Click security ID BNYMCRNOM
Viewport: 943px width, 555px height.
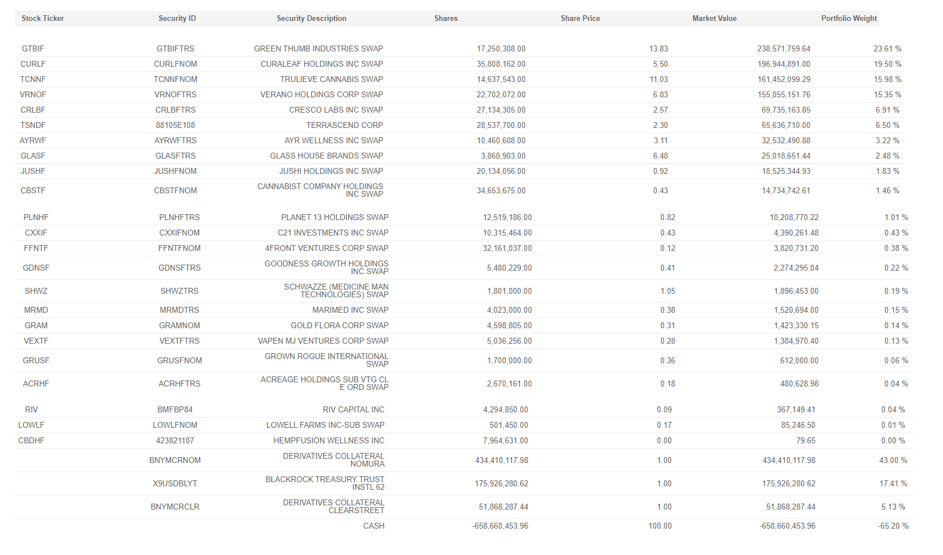[175, 460]
